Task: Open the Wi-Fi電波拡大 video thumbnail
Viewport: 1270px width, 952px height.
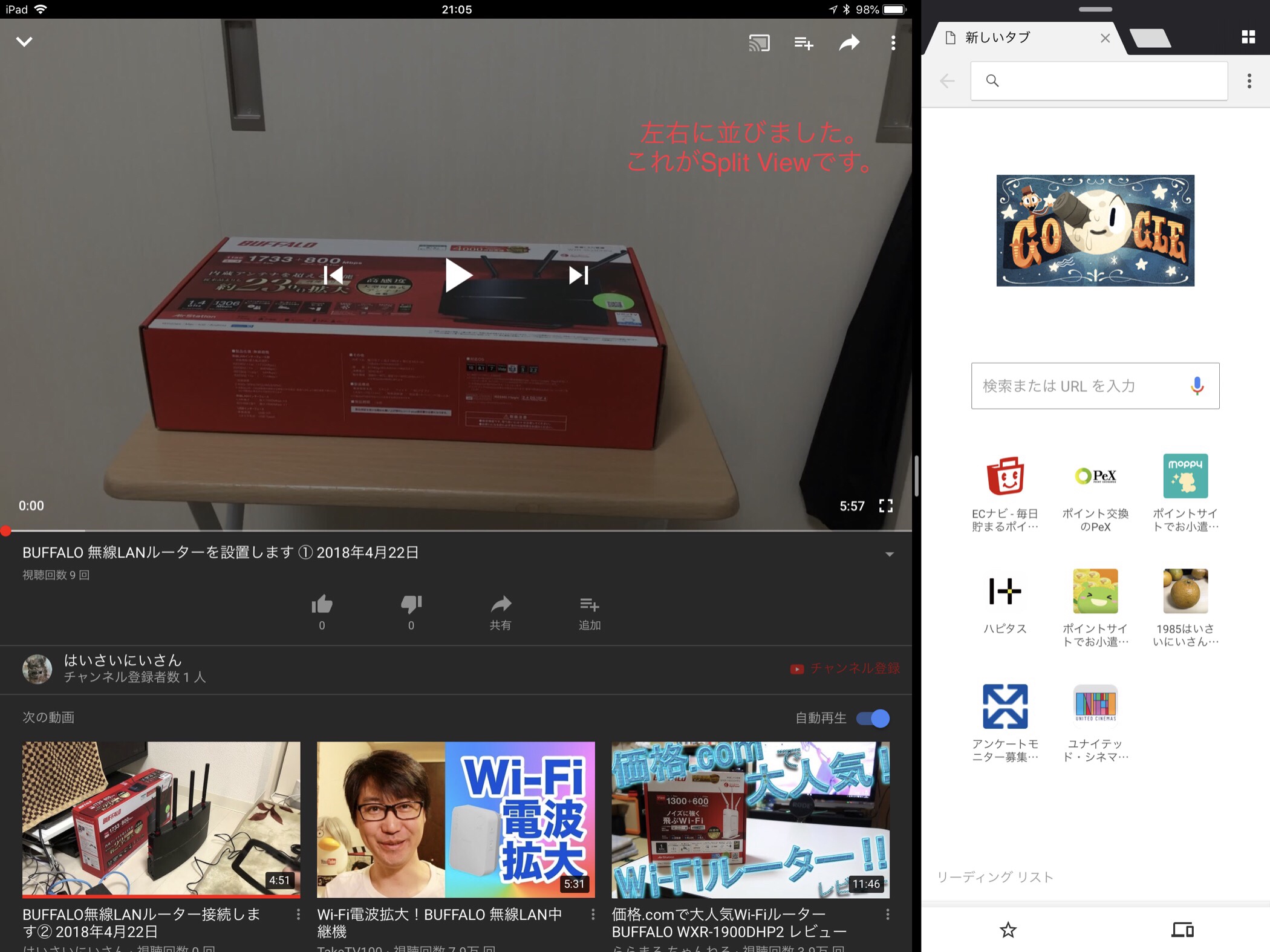Action: click(x=456, y=820)
